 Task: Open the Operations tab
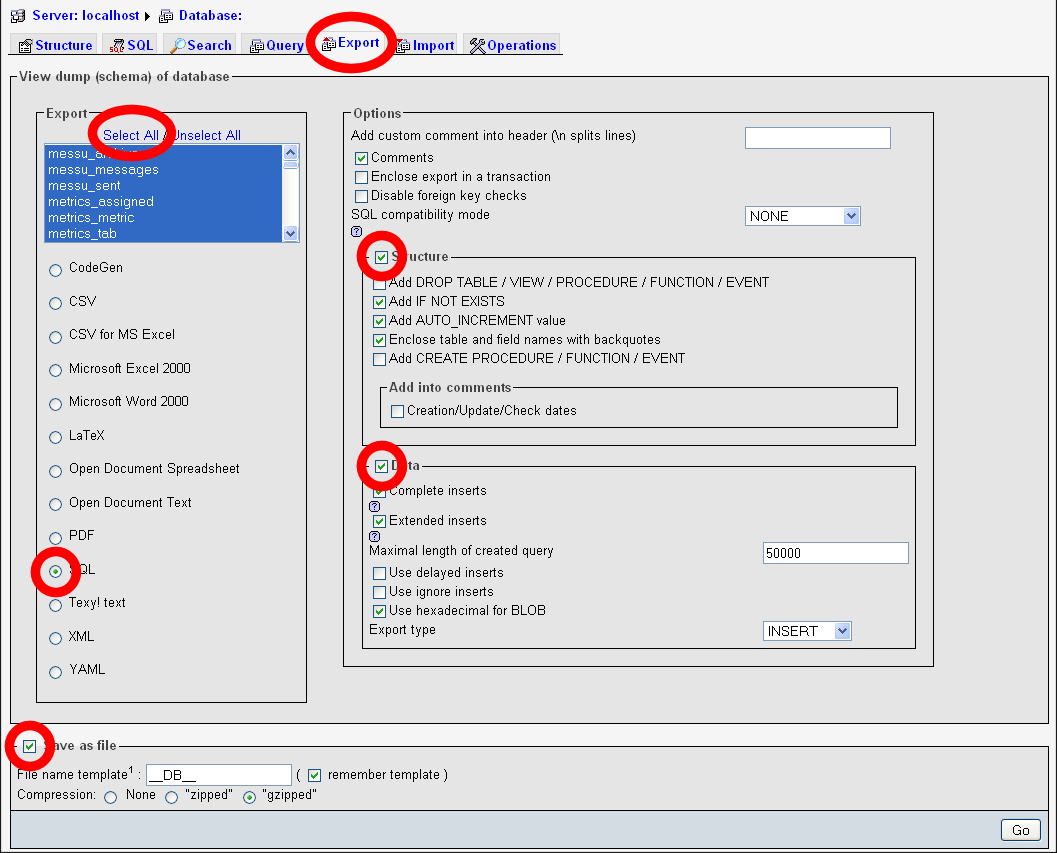pyautogui.click(x=513, y=45)
